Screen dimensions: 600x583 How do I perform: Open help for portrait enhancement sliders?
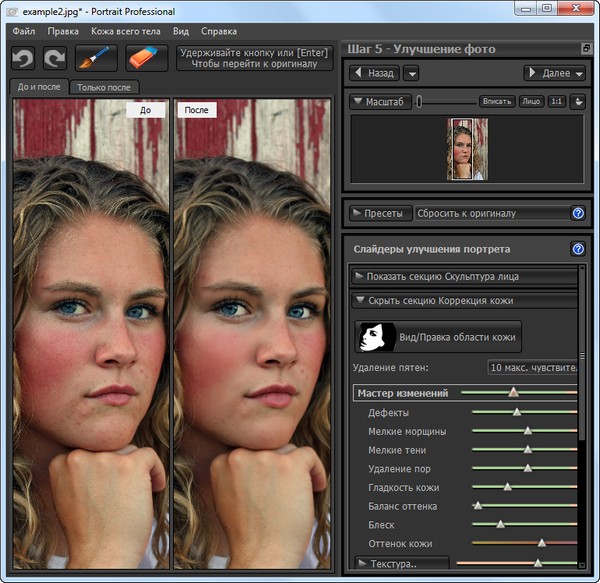(x=577, y=249)
